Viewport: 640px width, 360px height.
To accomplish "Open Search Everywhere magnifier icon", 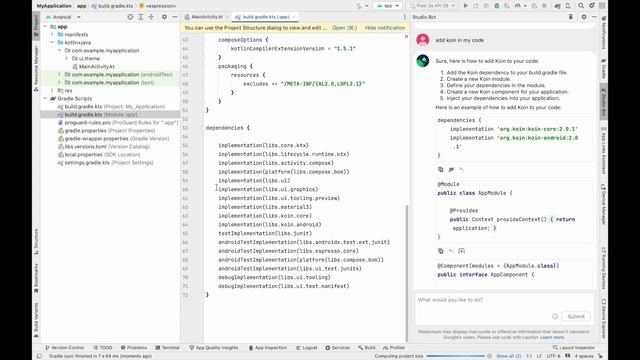I will [581, 6].
